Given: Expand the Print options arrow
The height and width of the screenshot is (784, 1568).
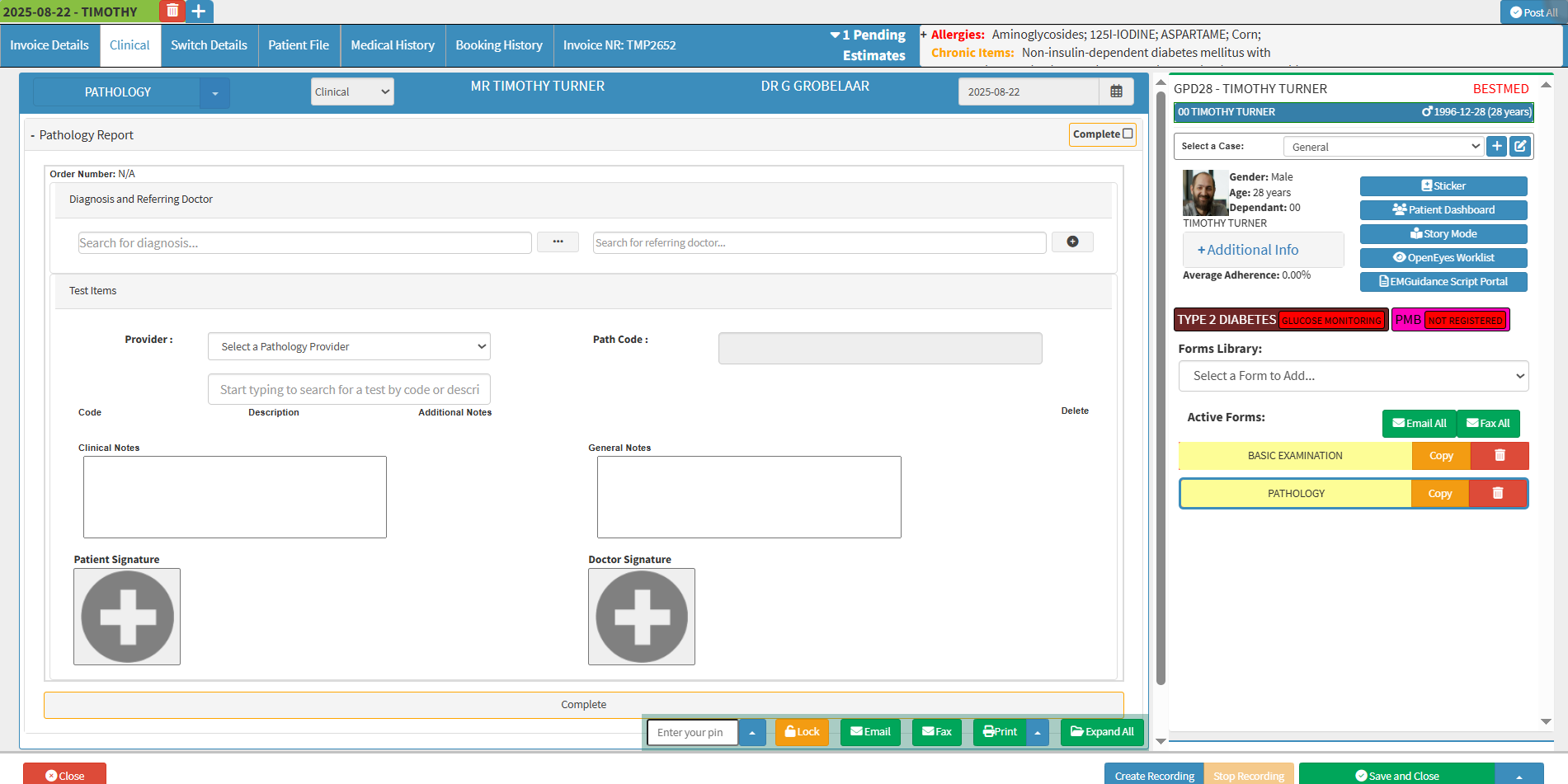Looking at the screenshot, I should click(x=1038, y=732).
